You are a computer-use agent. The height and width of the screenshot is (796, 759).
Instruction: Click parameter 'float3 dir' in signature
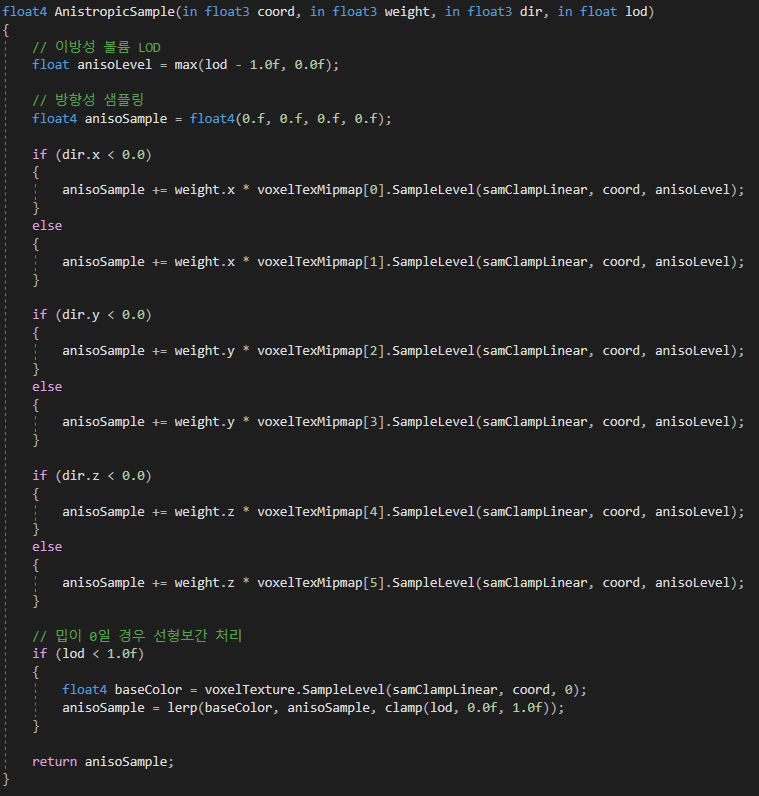coord(505,12)
